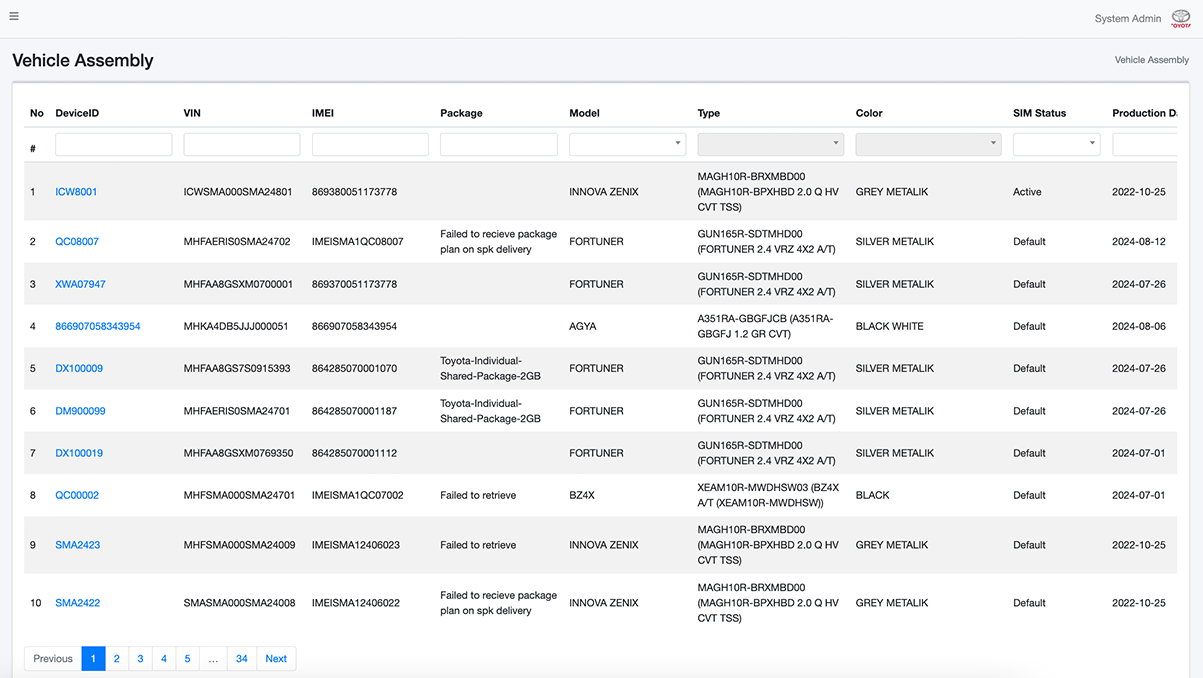Open the hamburger sidebar menu

click(x=14, y=17)
